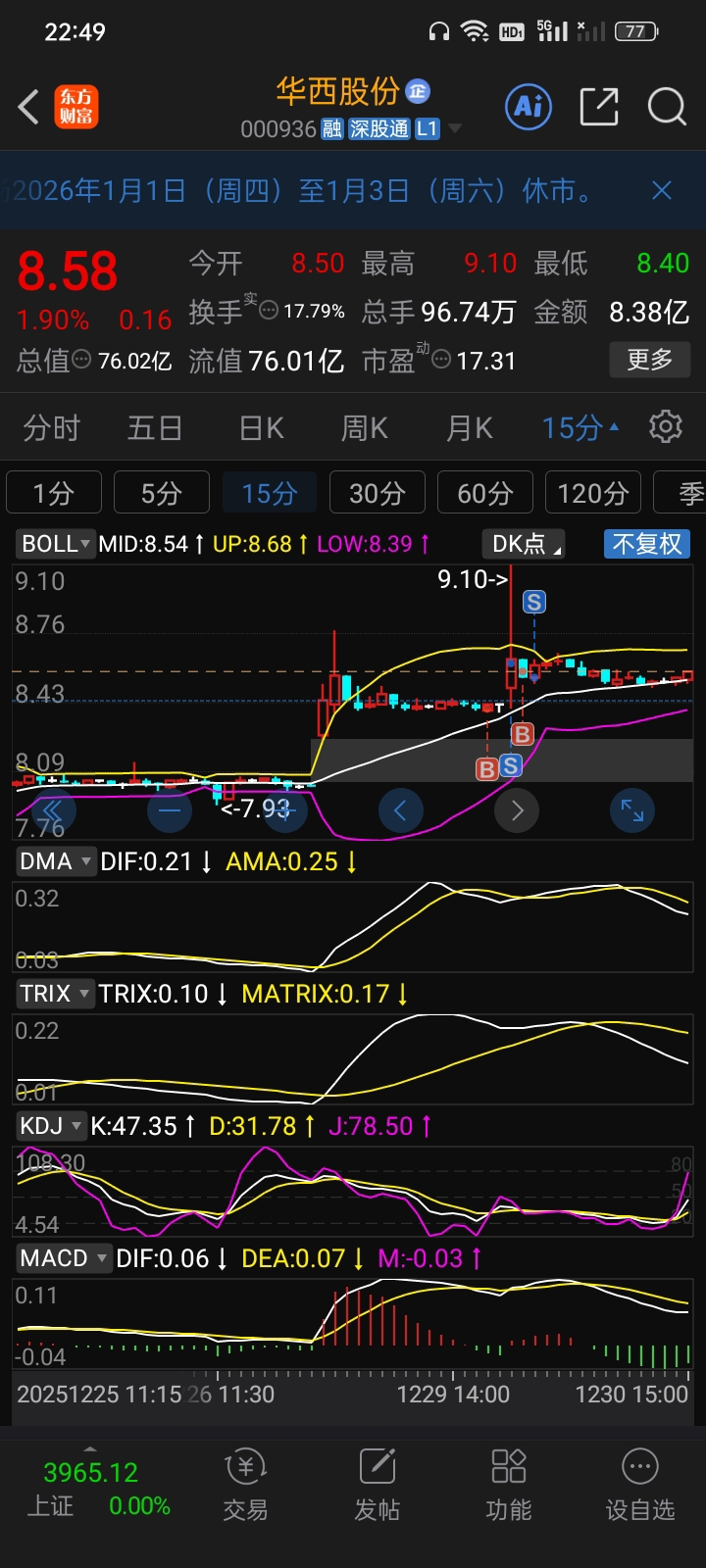Toggle the 不复权 adjustment button

[x=647, y=544]
